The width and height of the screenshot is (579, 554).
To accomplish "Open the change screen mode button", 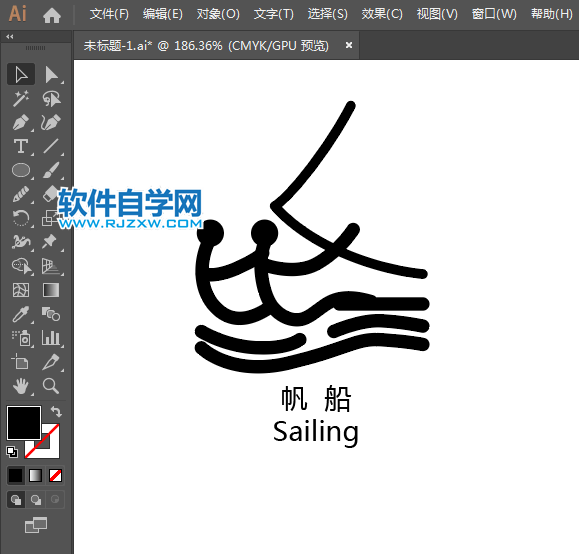I will 36,524.
